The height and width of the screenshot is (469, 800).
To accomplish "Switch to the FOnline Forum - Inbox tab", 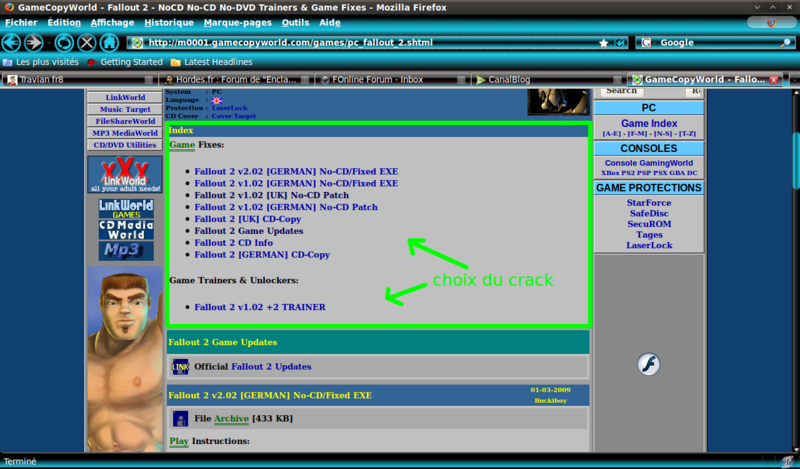I will point(391,80).
